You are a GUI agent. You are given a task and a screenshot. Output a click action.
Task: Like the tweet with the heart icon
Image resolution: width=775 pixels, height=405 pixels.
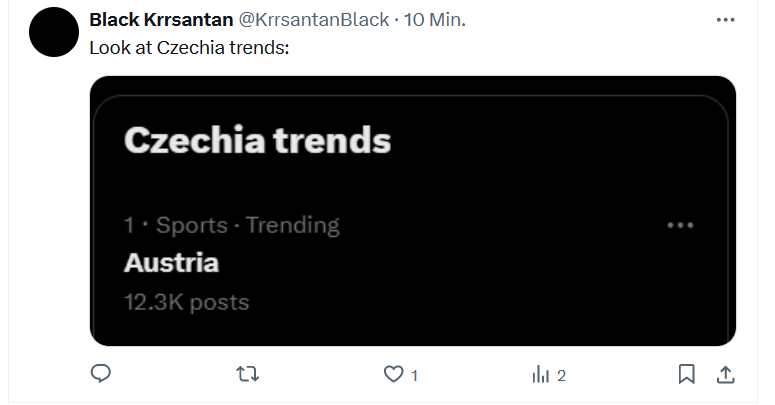[394, 375]
